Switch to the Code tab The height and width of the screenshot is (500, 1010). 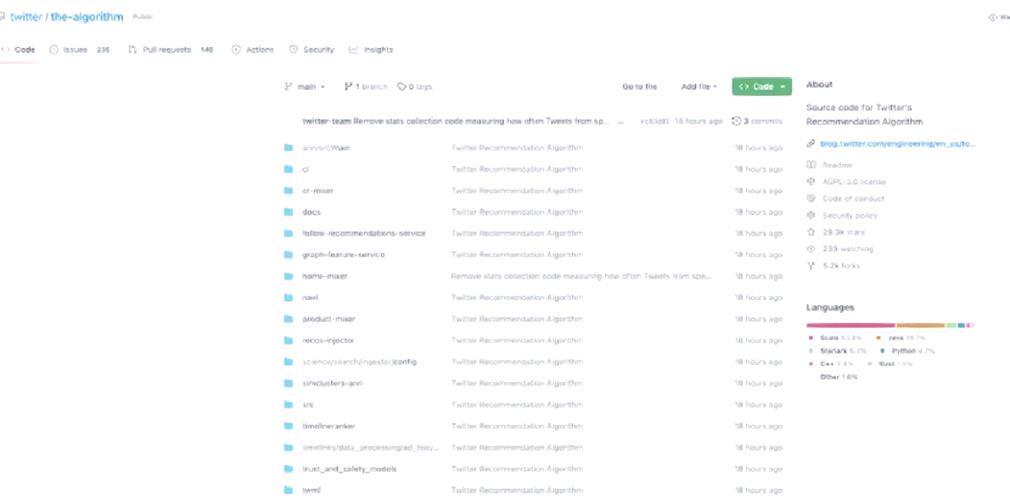[x=18, y=50]
